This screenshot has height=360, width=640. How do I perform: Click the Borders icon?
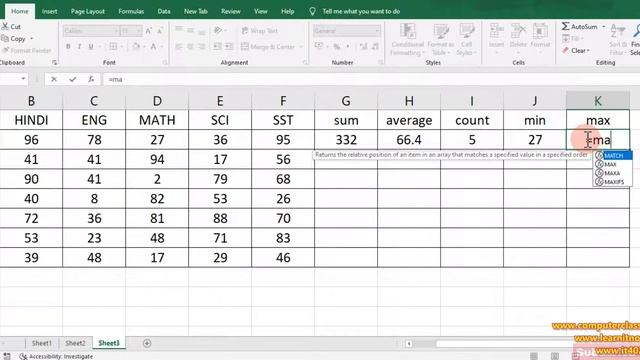[x=113, y=46]
